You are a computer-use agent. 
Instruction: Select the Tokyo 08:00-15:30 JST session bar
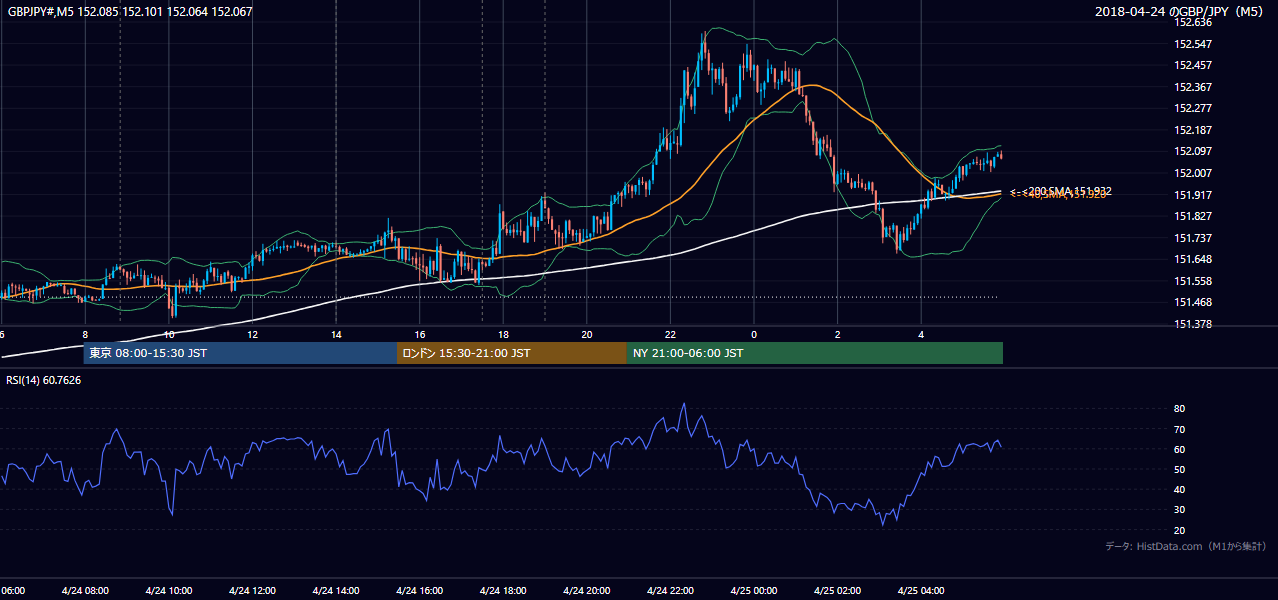pos(240,353)
